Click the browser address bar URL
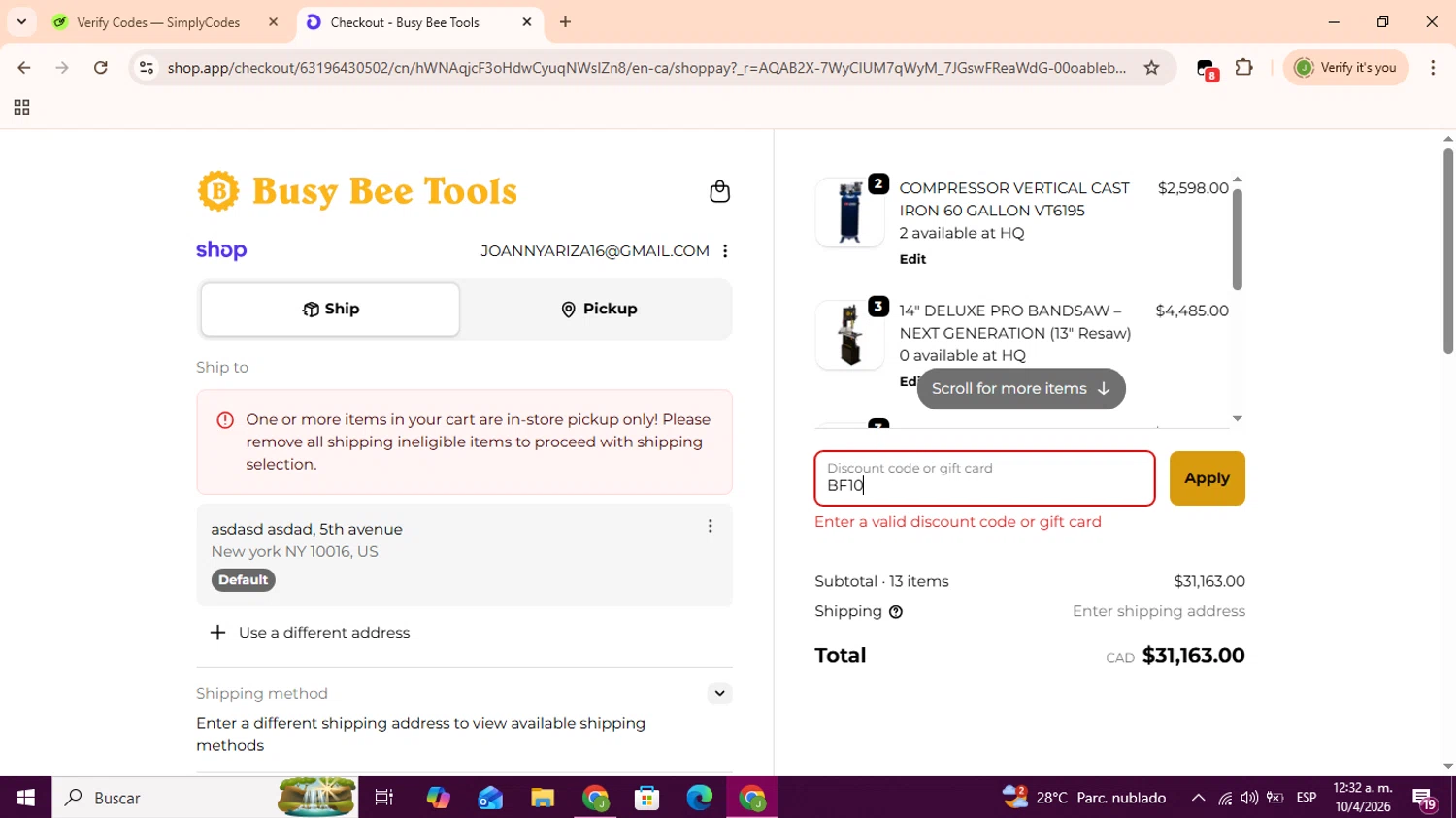Image resolution: width=1456 pixels, height=818 pixels. (646, 67)
